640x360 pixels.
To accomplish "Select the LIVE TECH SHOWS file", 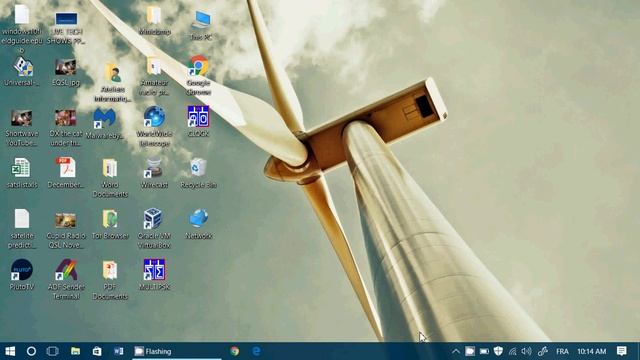I will click(66, 28).
